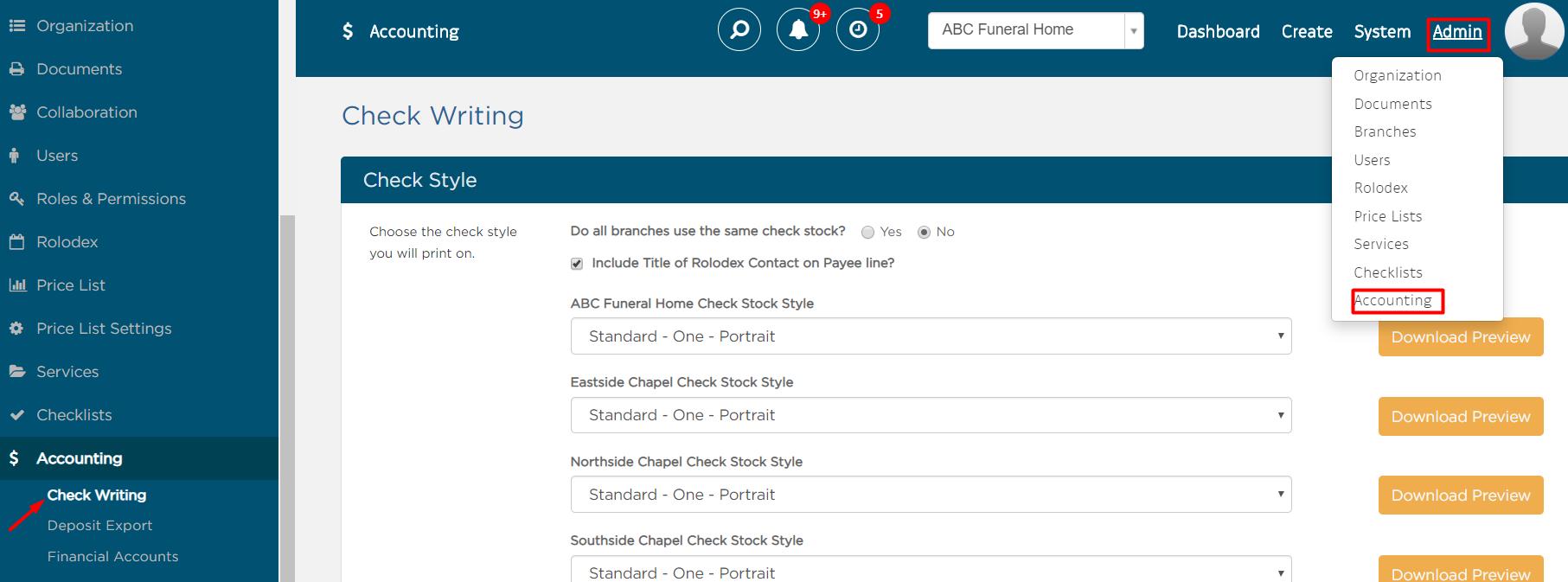Screen dimensions: 1568x582
Task: Open Organization label in the left sidebar
Action: tap(85, 26)
